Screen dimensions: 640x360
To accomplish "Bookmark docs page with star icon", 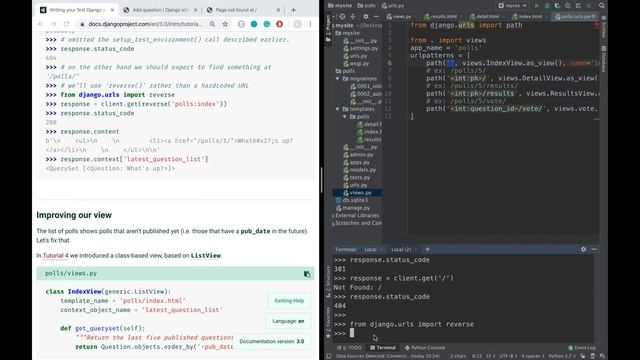I will 225,24.
